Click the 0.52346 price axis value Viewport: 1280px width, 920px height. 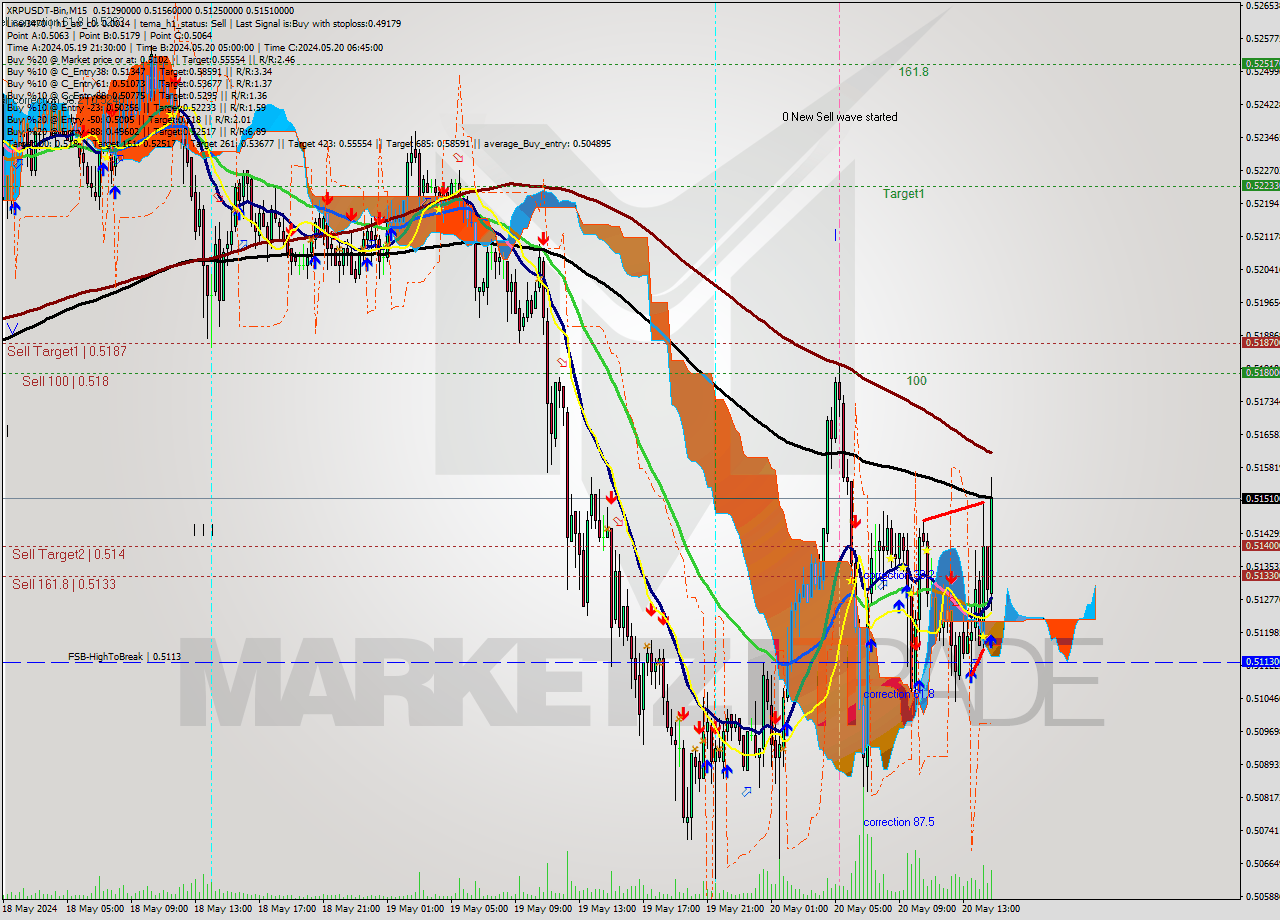[x=1262, y=137]
